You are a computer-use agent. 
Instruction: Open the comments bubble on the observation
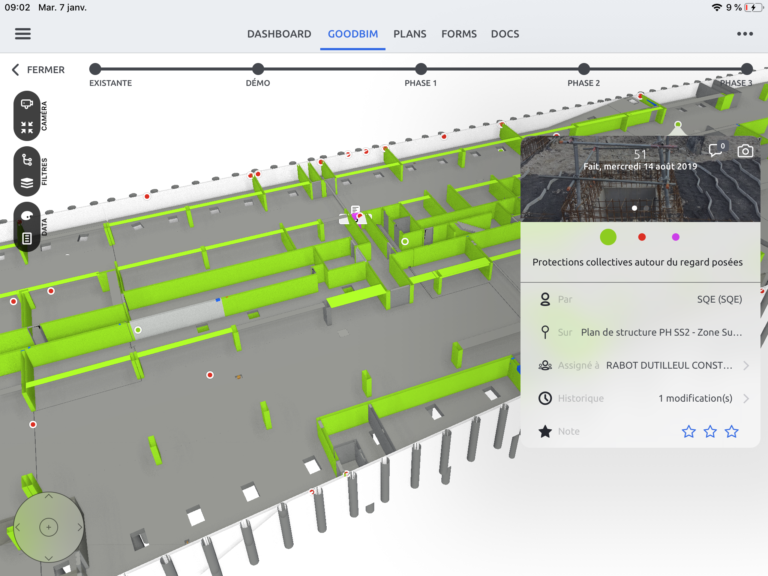tap(716, 150)
